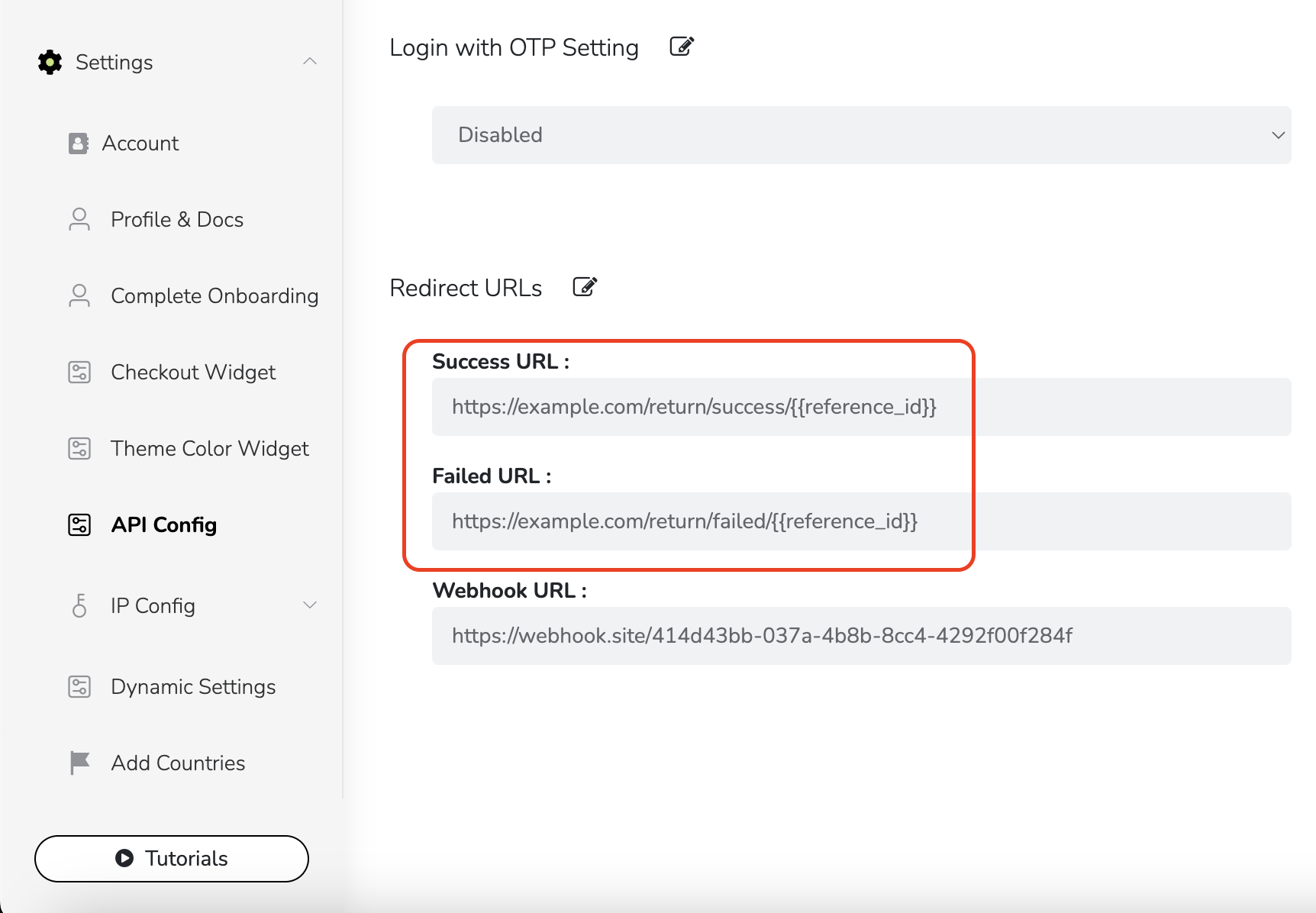Image resolution: width=1316 pixels, height=913 pixels.
Task: Collapse the Settings menu chevron
Action: pos(309,62)
